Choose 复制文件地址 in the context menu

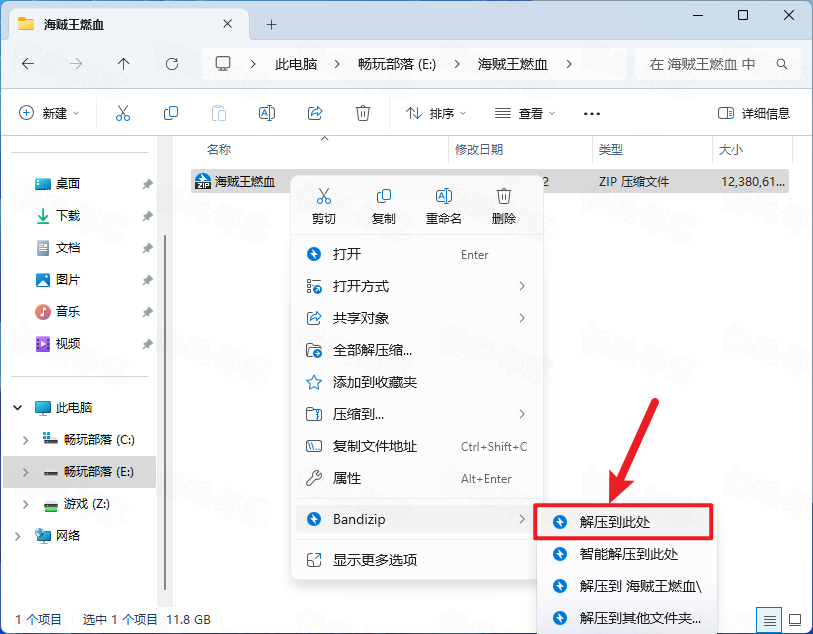click(417, 446)
